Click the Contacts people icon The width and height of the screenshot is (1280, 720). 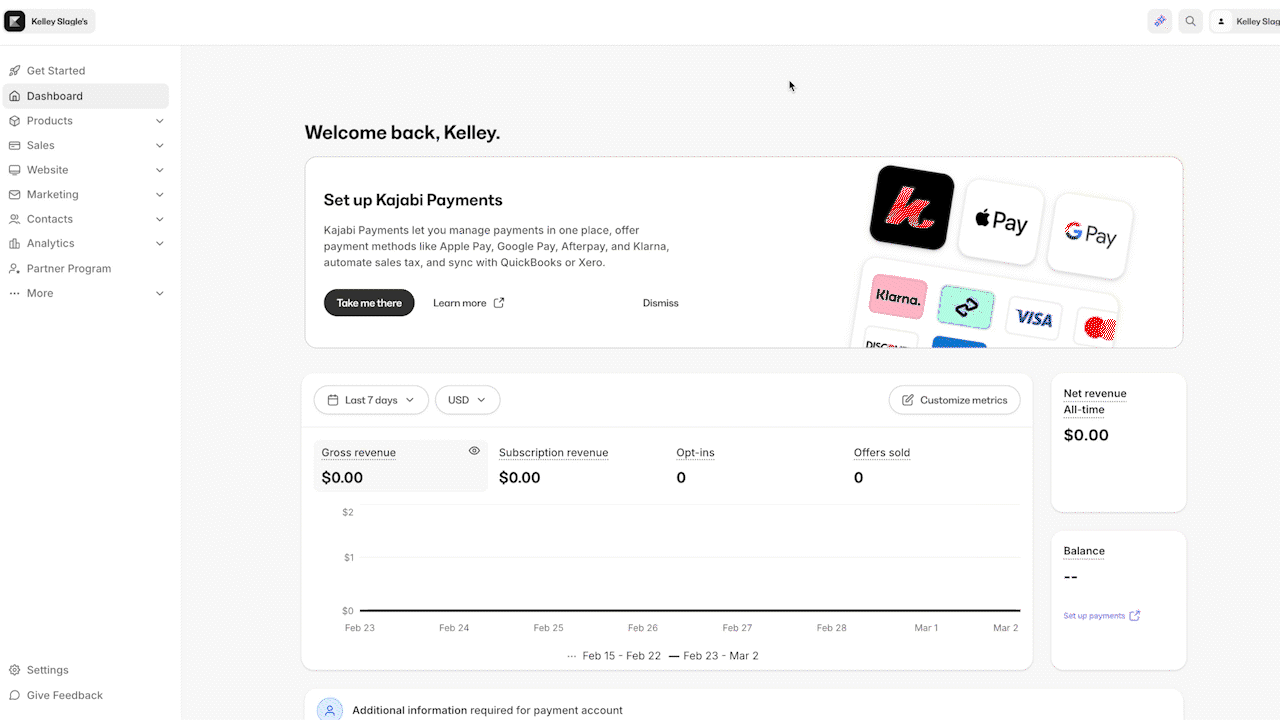pos(15,219)
